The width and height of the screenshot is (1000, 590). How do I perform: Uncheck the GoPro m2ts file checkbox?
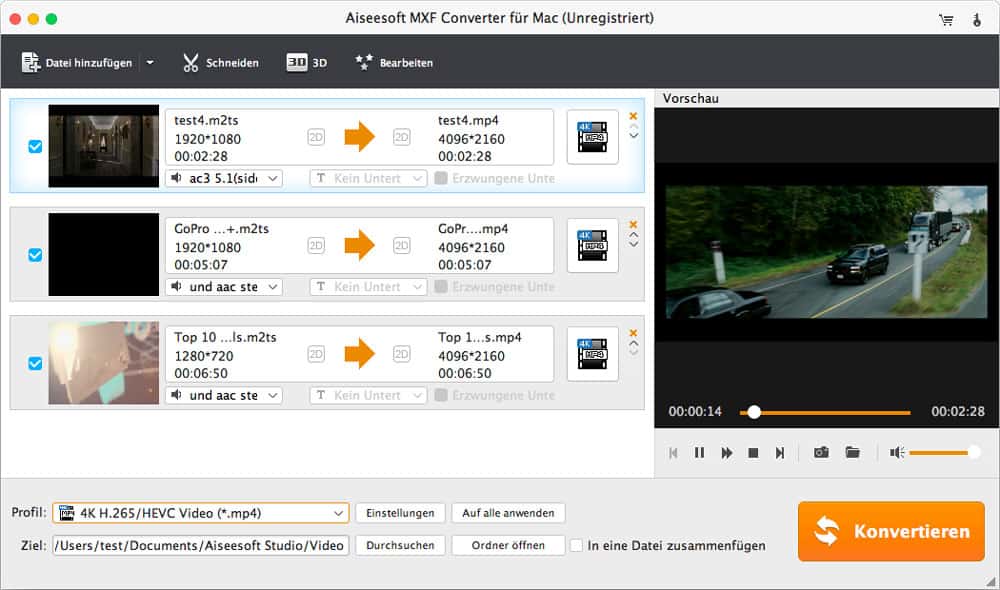coord(35,255)
